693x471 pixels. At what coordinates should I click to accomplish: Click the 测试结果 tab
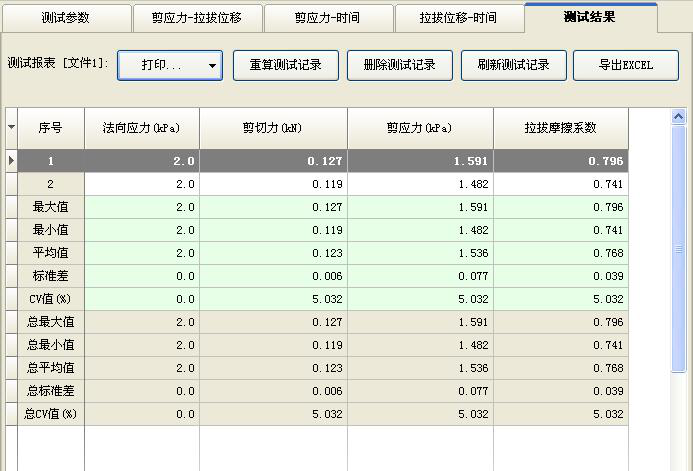tap(590, 17)
